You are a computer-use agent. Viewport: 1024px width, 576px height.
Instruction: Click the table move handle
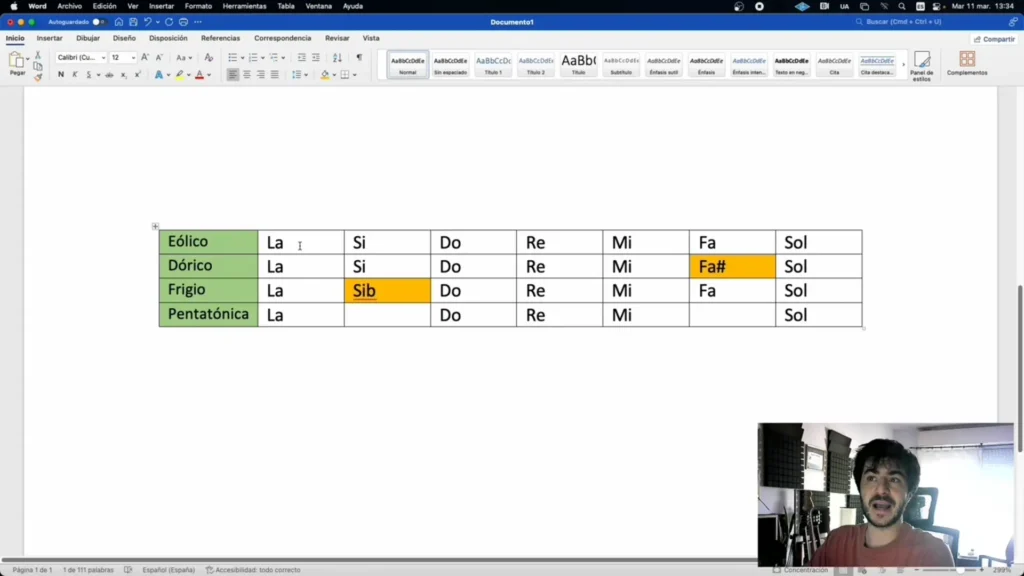pos(155,226)
